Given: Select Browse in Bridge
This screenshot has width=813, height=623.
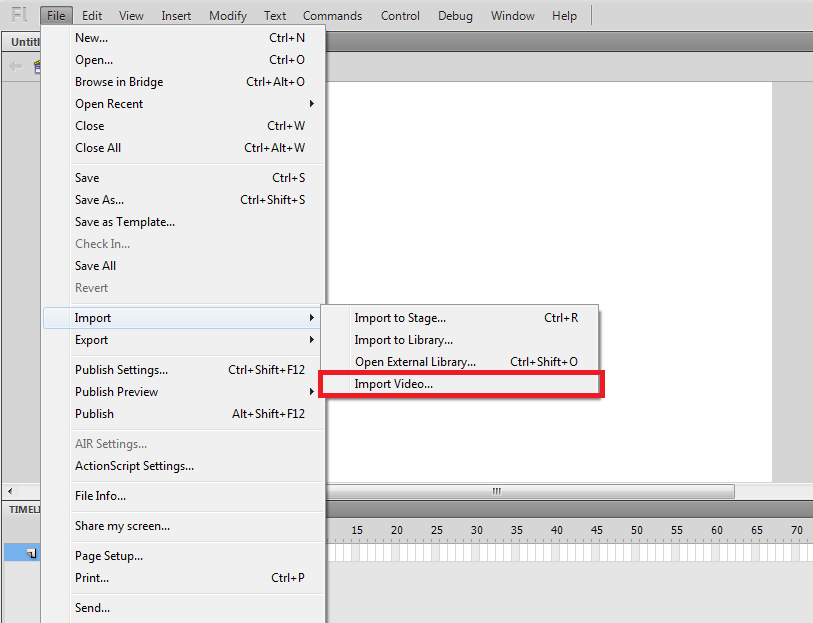Looking at the screenshot, I should 184,82.
